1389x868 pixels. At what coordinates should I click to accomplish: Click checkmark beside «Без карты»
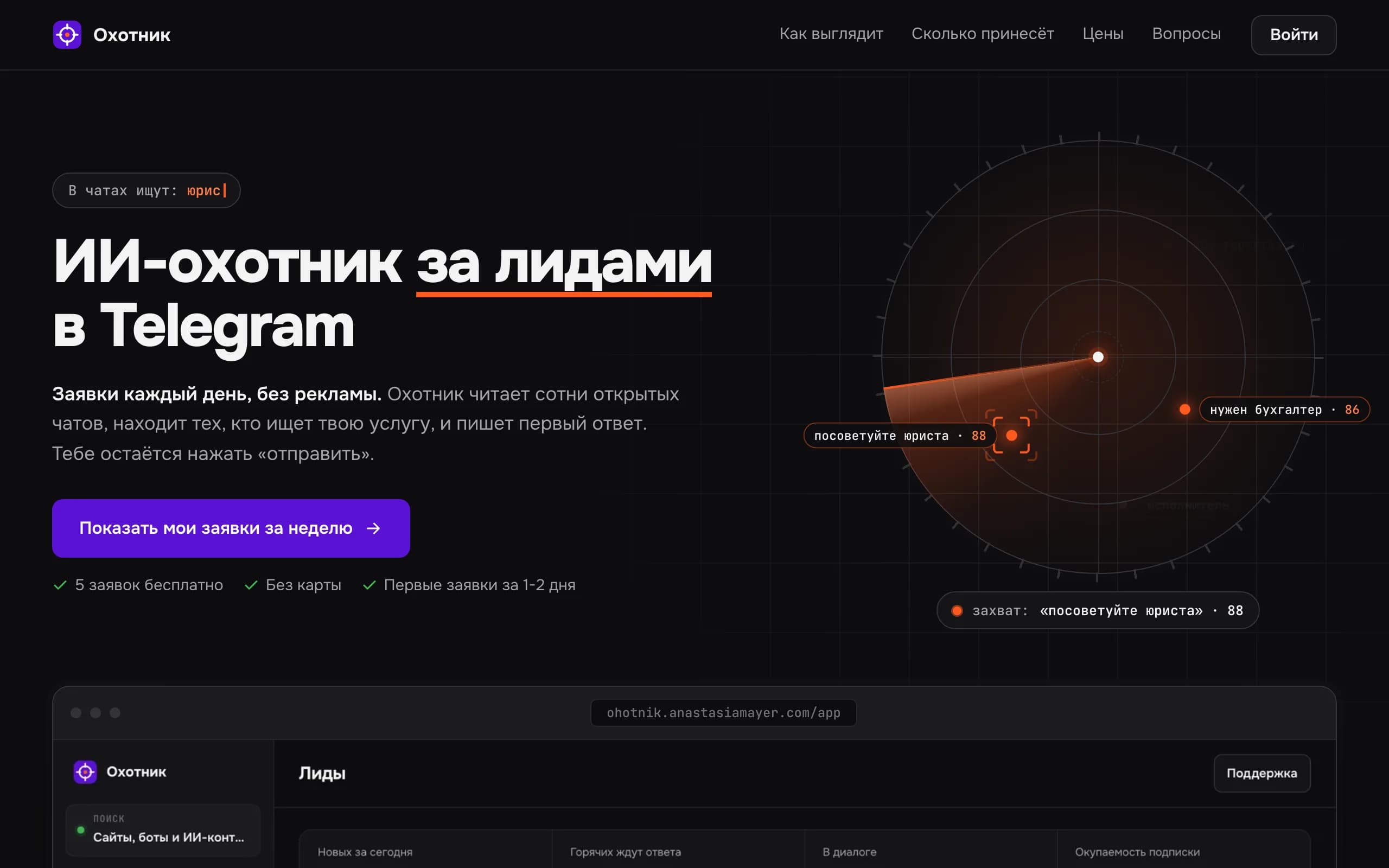click(x=251, y=585)
